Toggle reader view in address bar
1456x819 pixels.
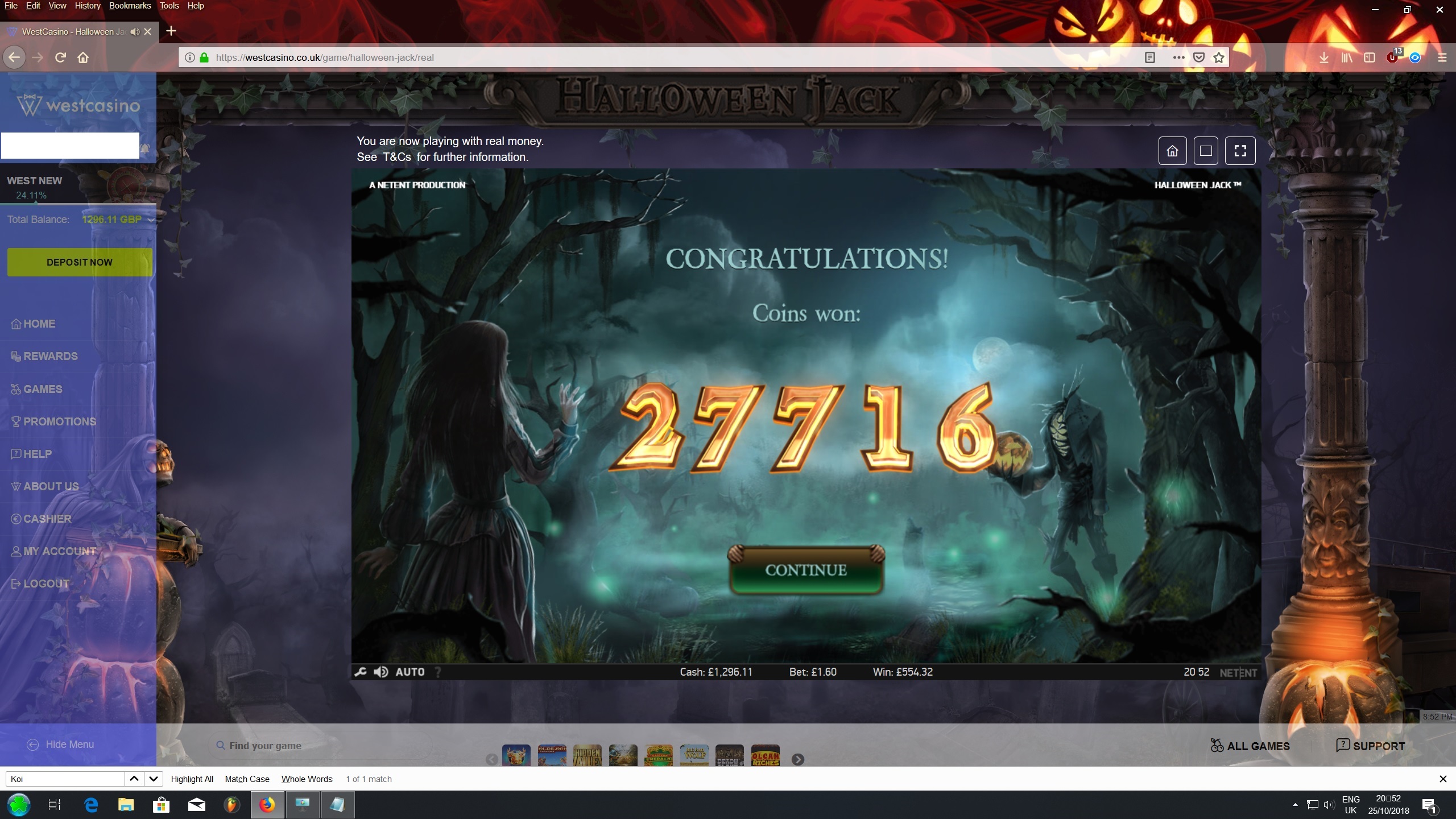[x=1150, y=57]
